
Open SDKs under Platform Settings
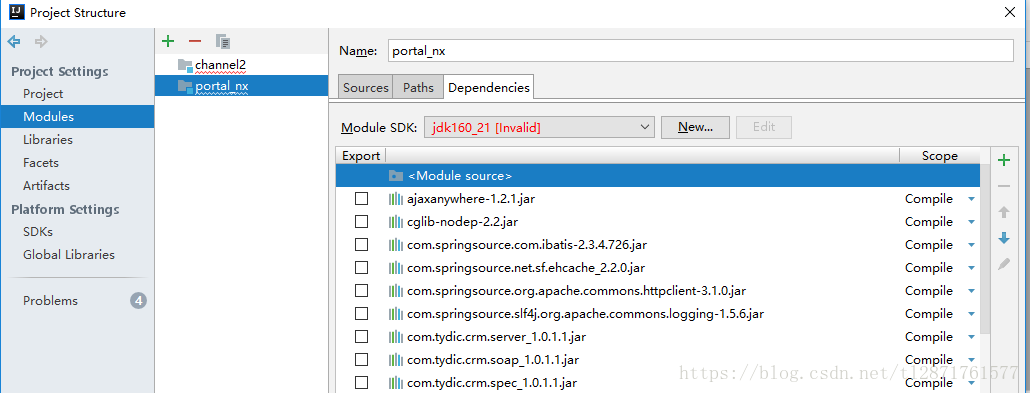point(38,232)
